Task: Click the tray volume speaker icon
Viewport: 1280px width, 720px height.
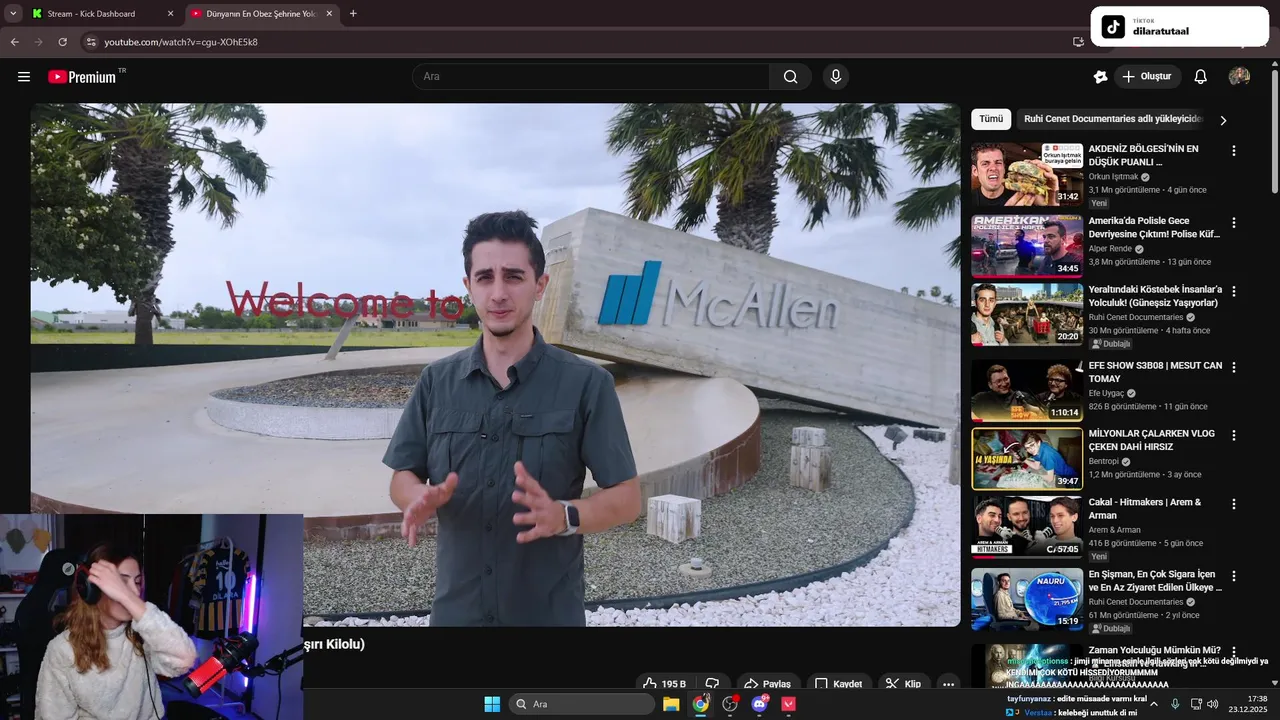Action: point(1213,704)
